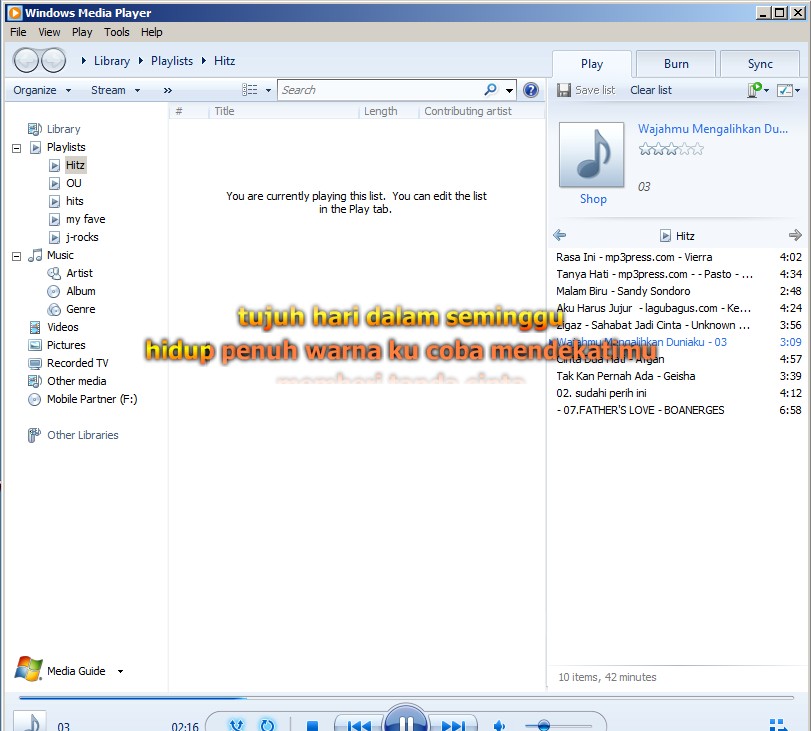Image resolution: width=811 pixels, height=731 pixels.
Task: Pause the current song
Action: tap(406, 719)
